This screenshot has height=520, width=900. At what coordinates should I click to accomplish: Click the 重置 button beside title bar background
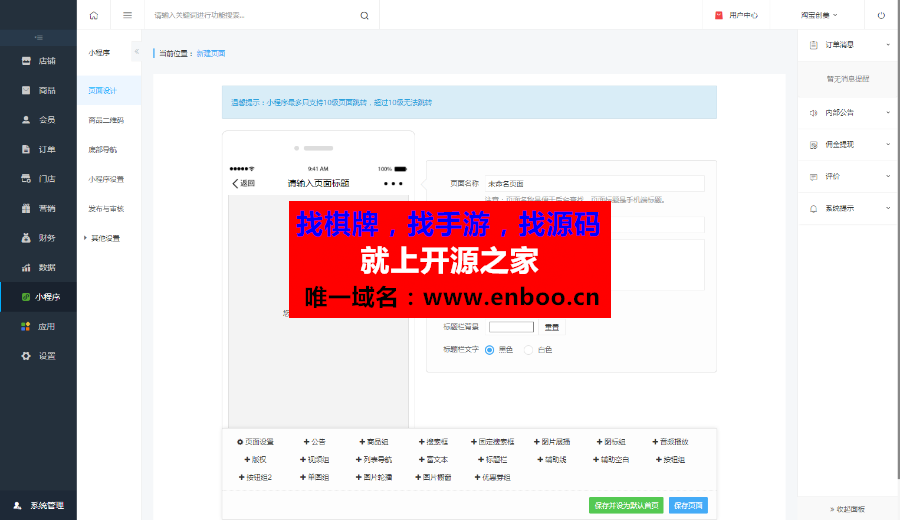pos(552,327)
